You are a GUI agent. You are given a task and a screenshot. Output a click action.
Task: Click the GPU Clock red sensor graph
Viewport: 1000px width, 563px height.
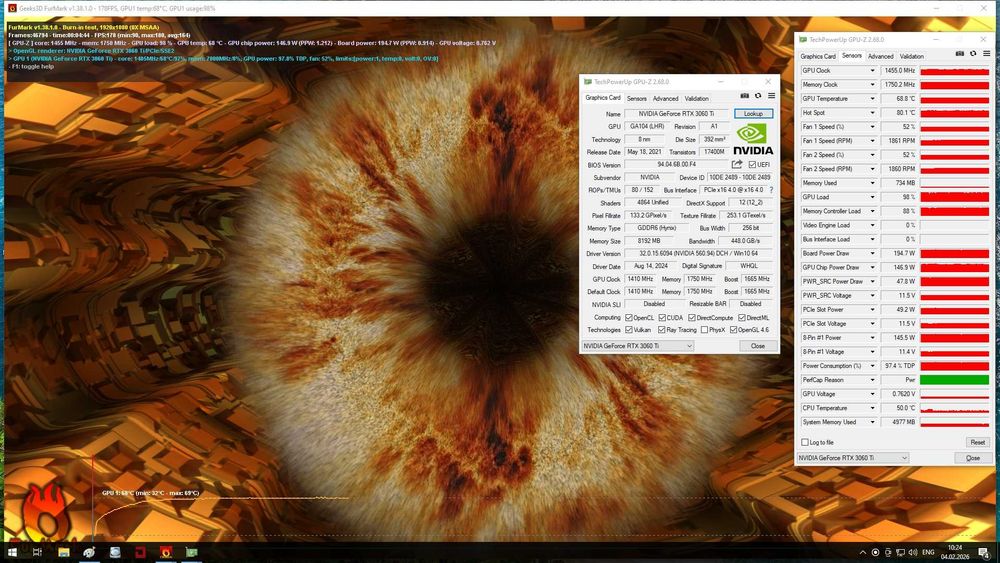(954, 71)
